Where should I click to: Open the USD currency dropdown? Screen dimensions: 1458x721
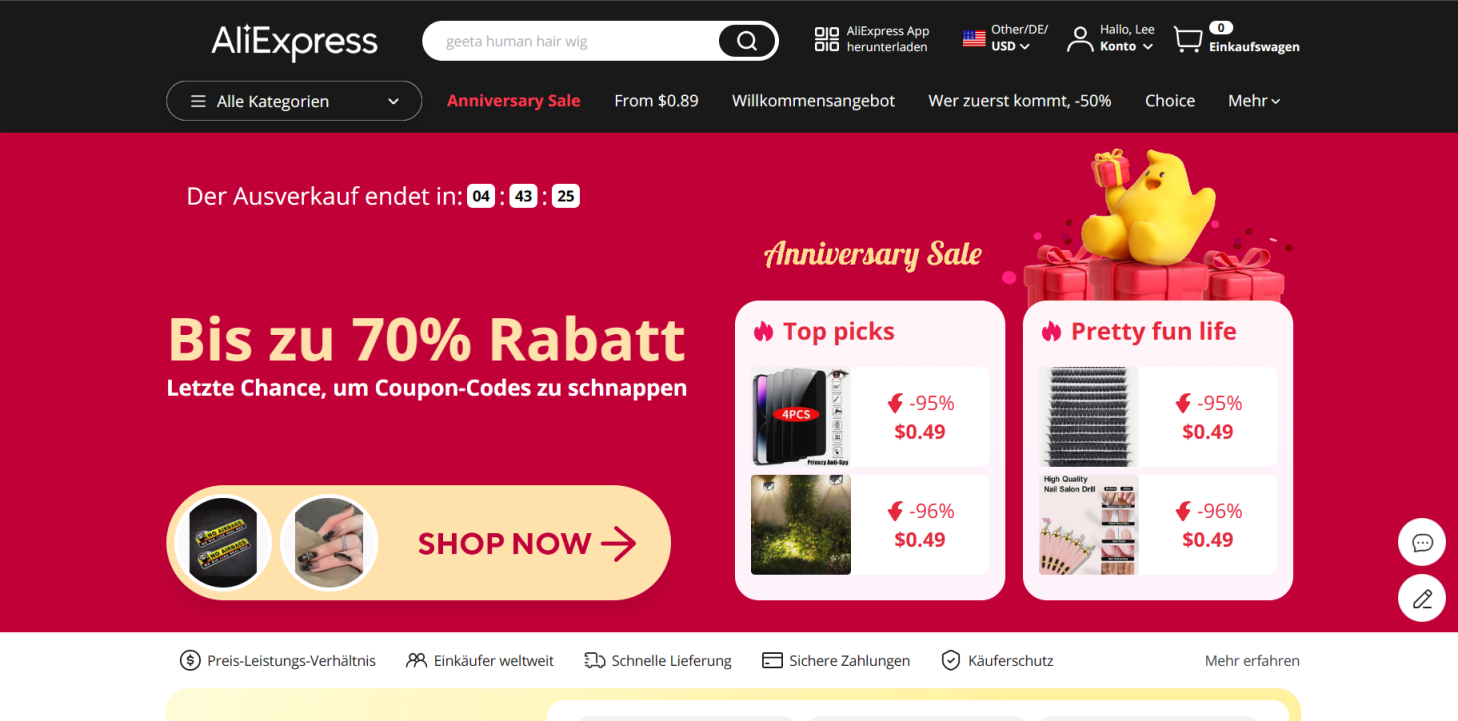(x=1010, y=46)
